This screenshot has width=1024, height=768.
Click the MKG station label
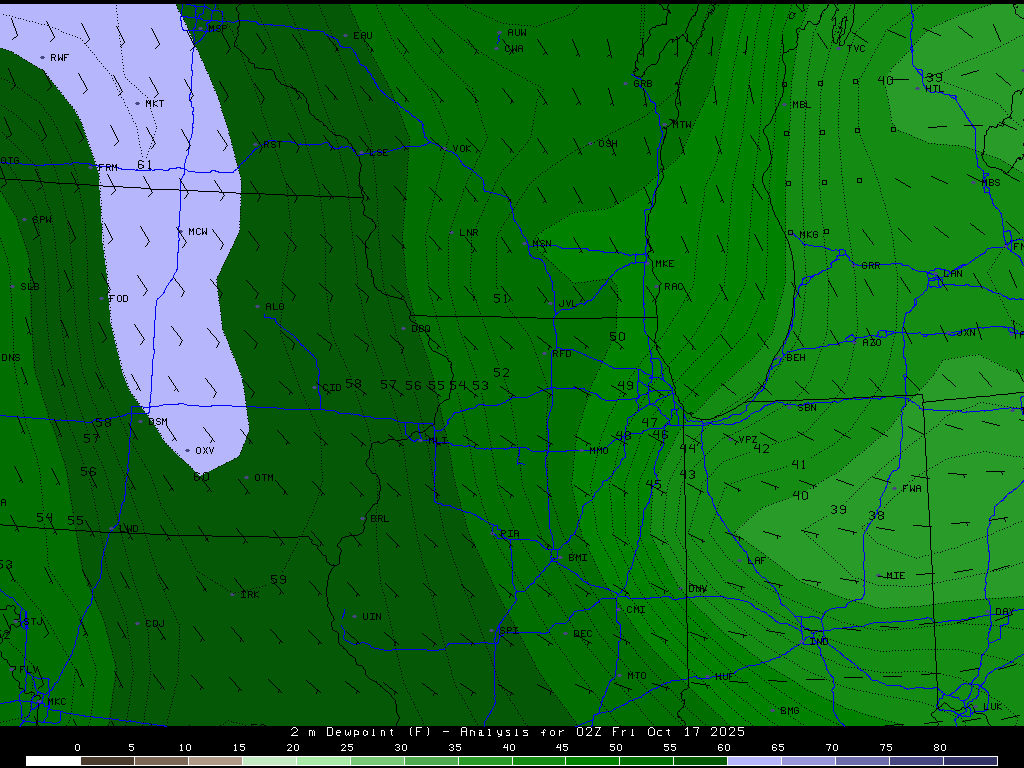point(808,234)
